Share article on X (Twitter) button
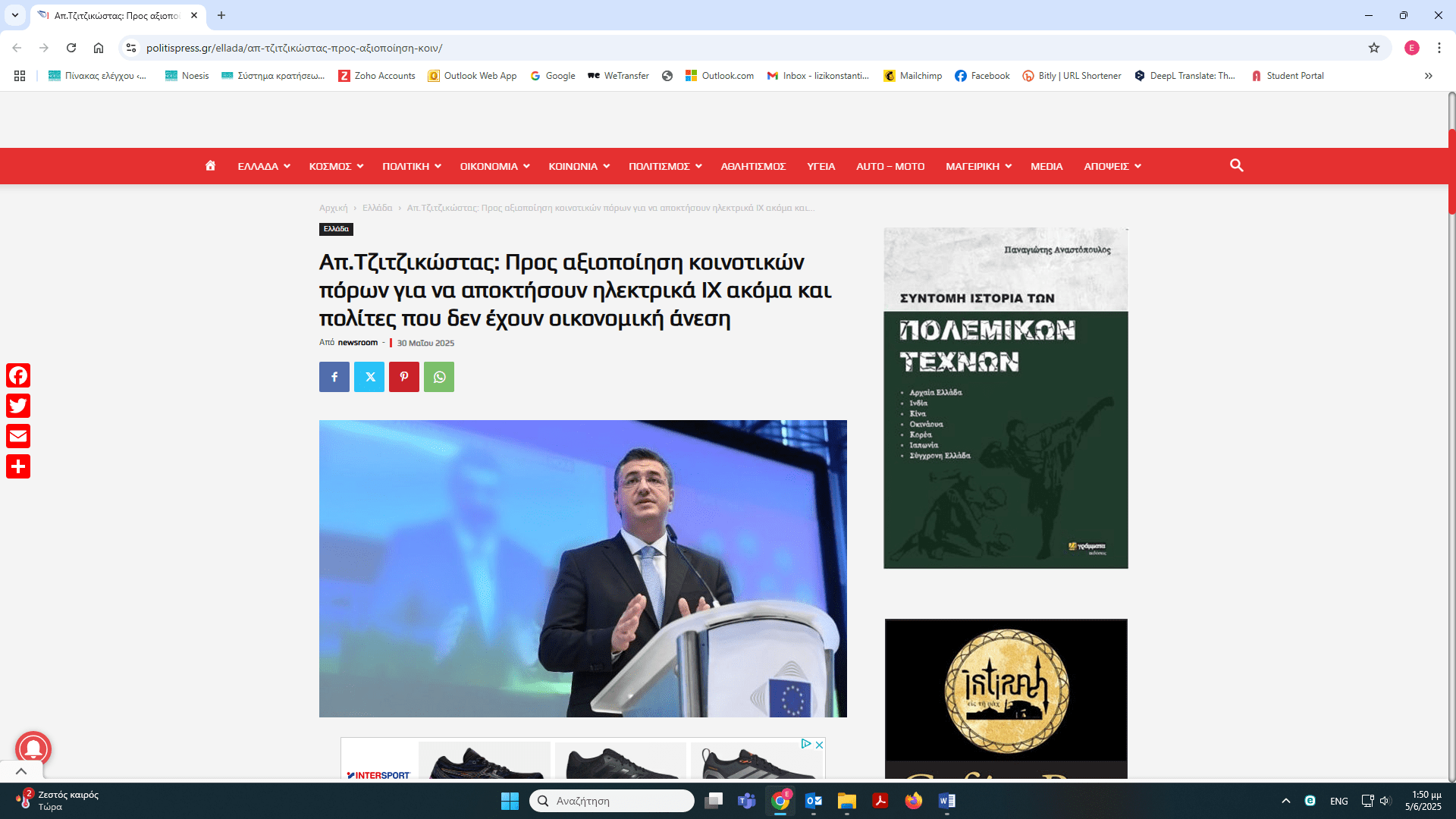This screenshot has height=819, width=1456. pyautogui.click(x=369, y=377)
